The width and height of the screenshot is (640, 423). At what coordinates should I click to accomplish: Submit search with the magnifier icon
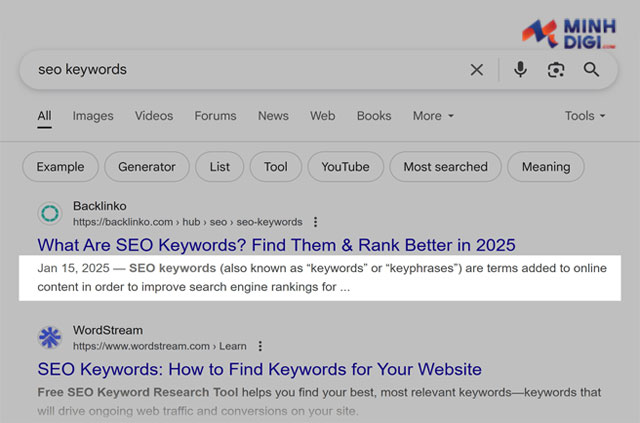point(591,70)
